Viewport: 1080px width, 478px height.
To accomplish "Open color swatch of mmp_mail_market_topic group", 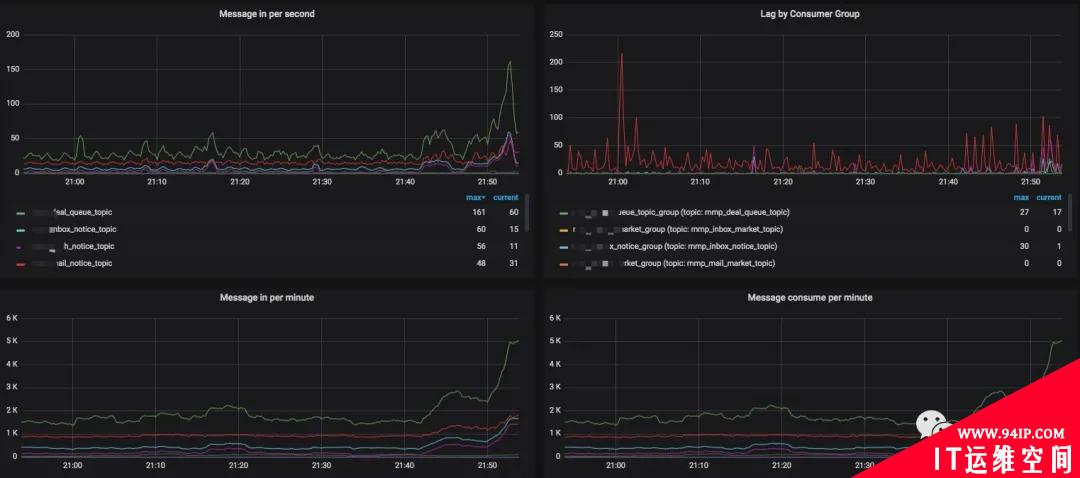I will 564,264.
